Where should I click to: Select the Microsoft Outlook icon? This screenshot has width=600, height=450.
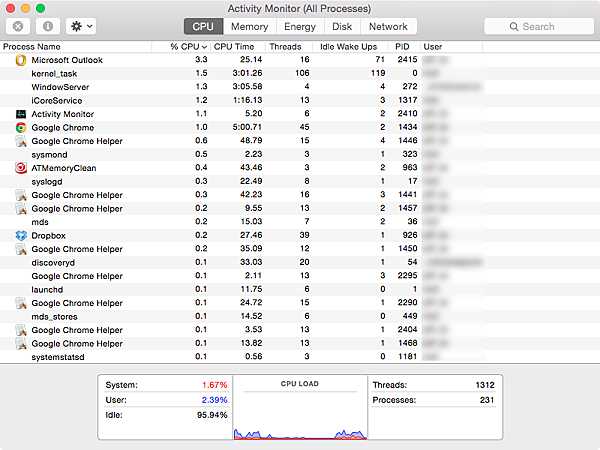tap(21, 60)
